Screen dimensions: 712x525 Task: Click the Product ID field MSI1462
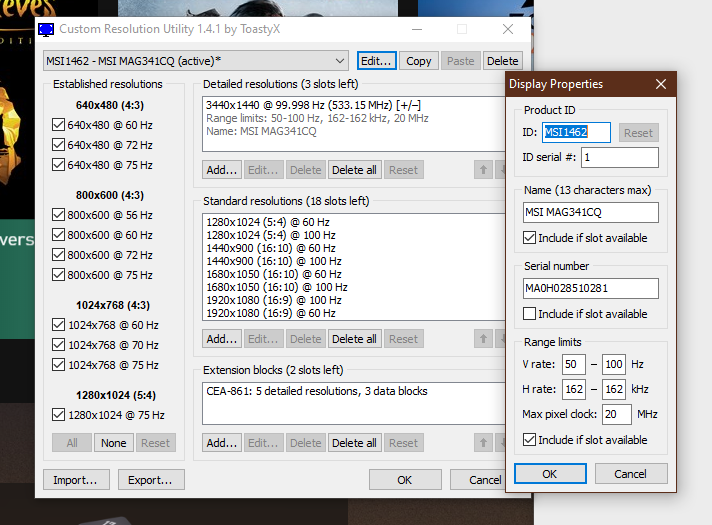click(576, 132)
